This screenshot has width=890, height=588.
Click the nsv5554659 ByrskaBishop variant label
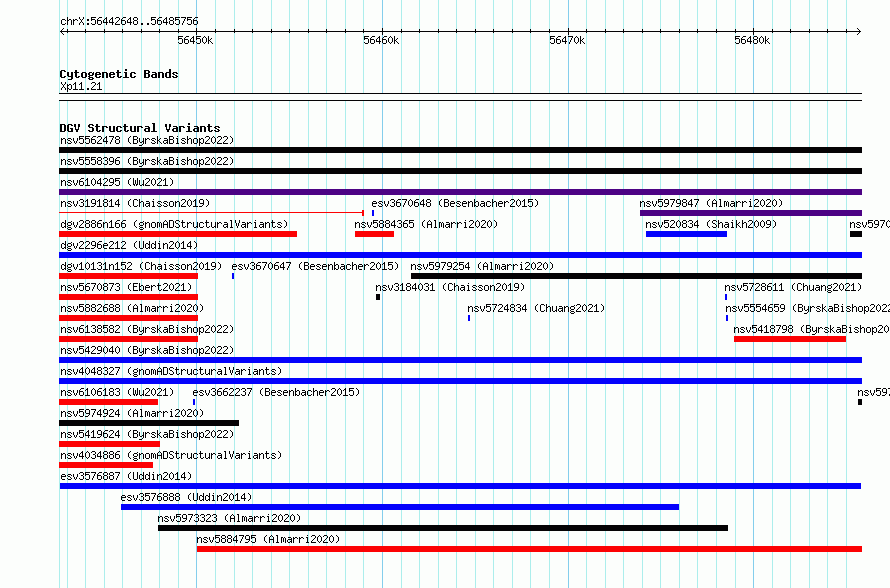pos(807,308)
